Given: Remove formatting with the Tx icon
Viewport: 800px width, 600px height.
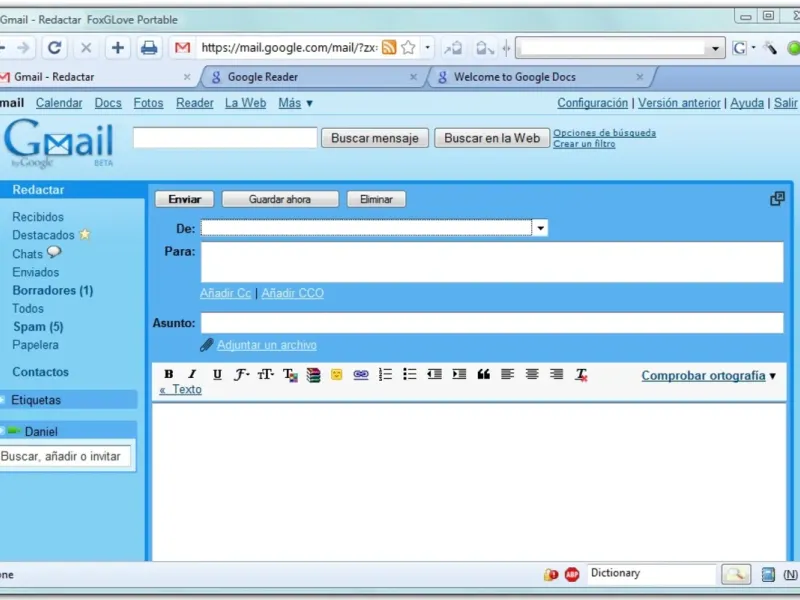Looking at the screenshot, I should (581, 375).
